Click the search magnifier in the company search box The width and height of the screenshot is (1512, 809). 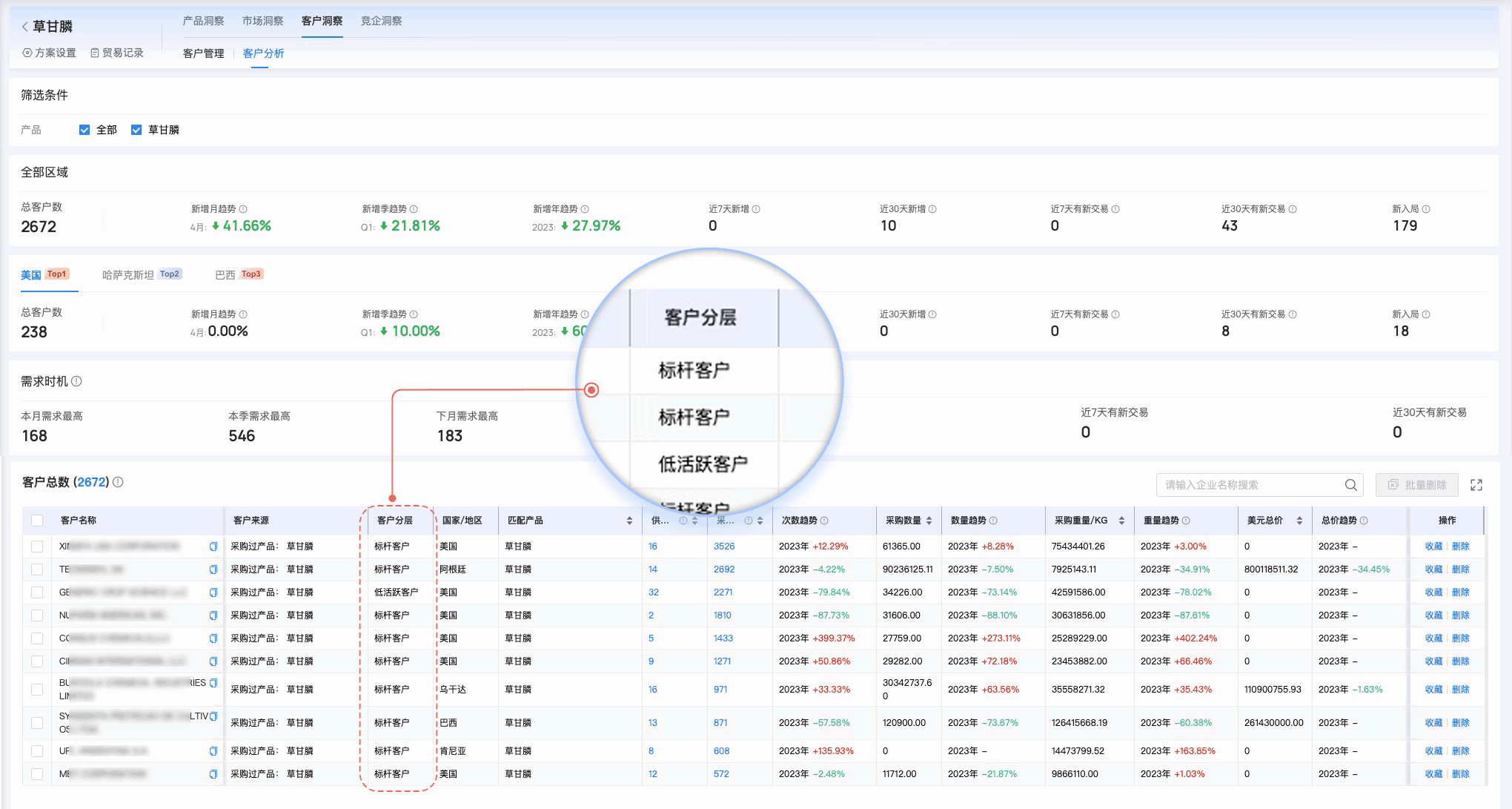[1350, 485]
